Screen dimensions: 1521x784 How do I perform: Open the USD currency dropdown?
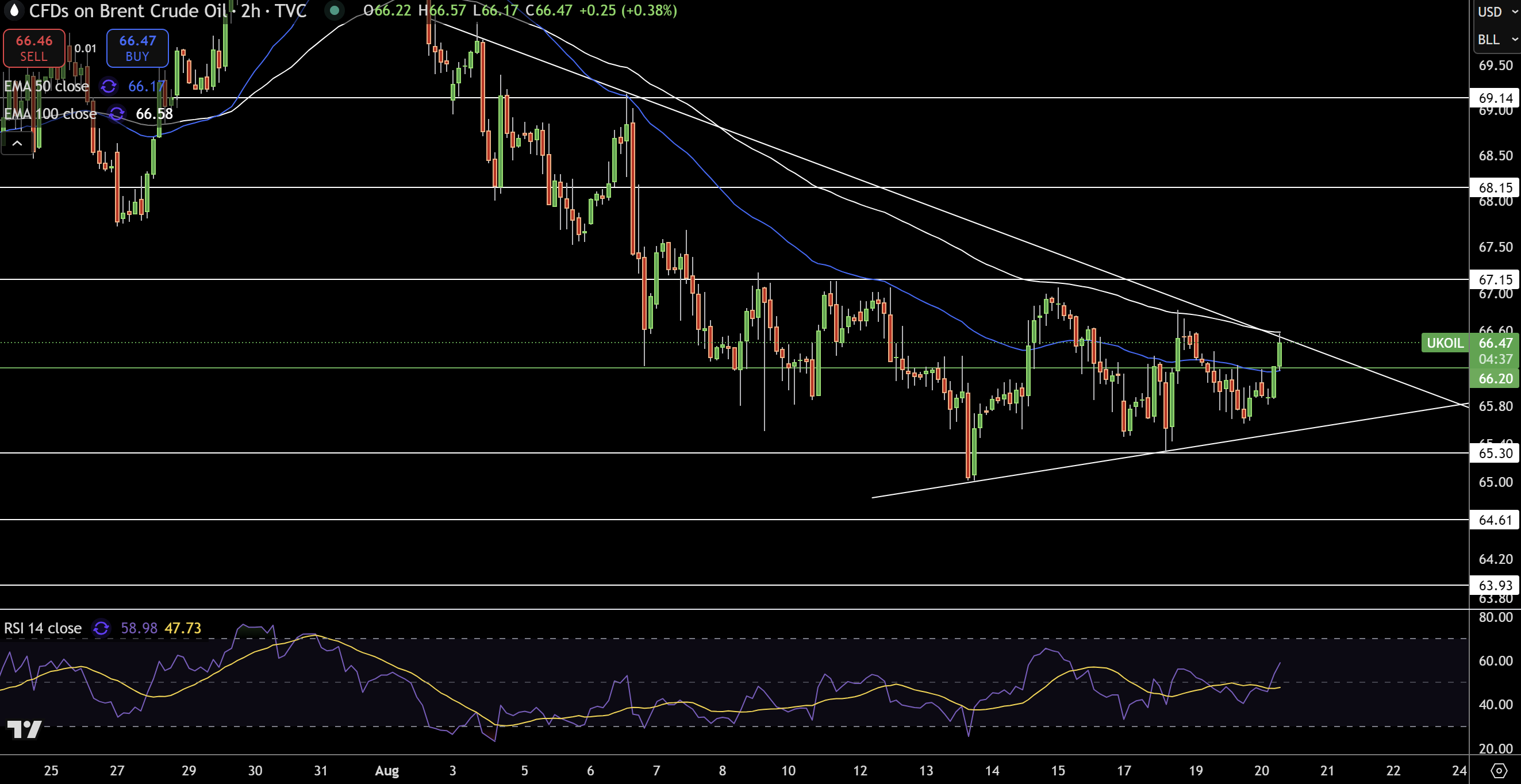1498,12
